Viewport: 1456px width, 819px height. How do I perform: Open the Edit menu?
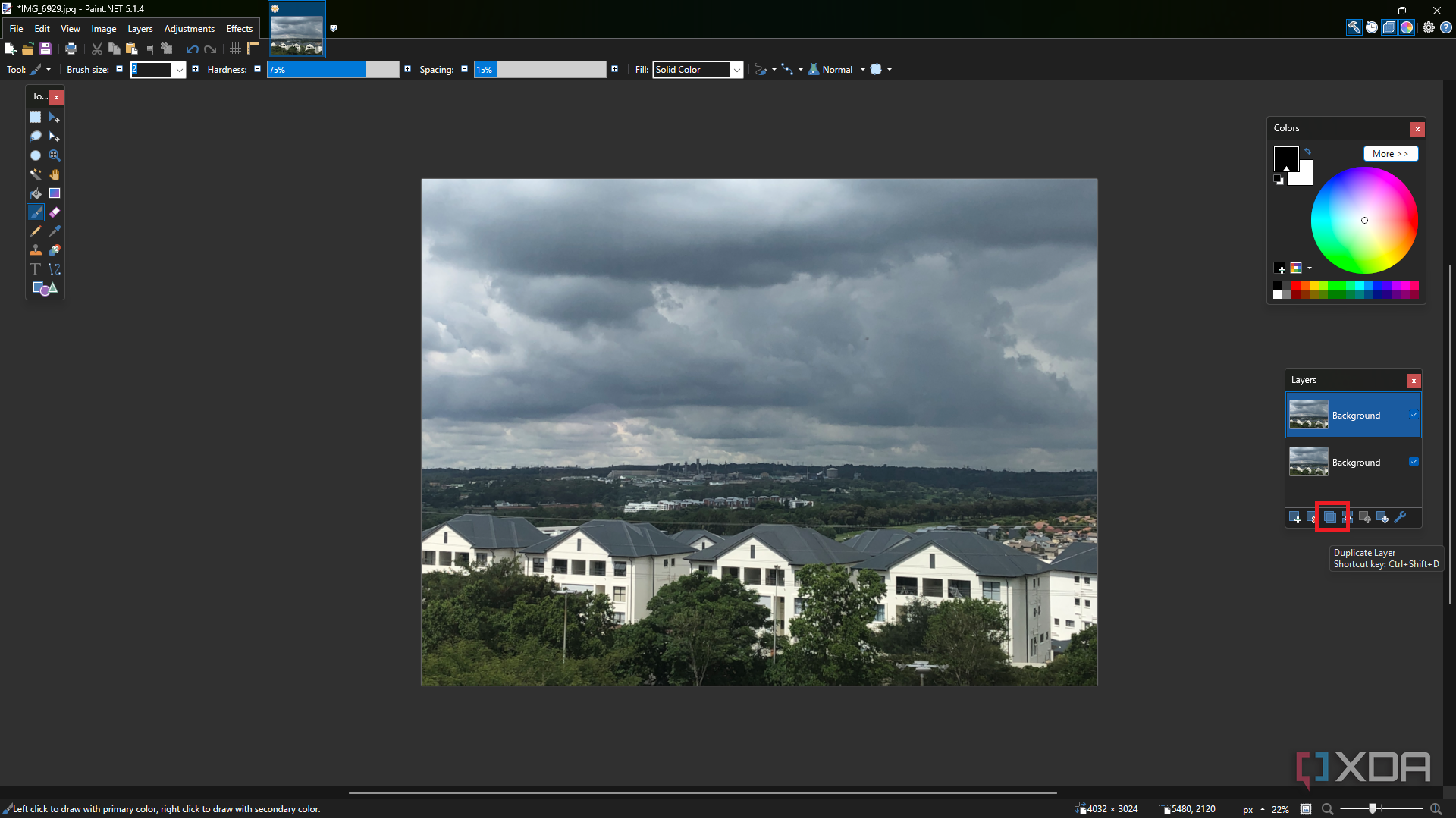[42, 29]
